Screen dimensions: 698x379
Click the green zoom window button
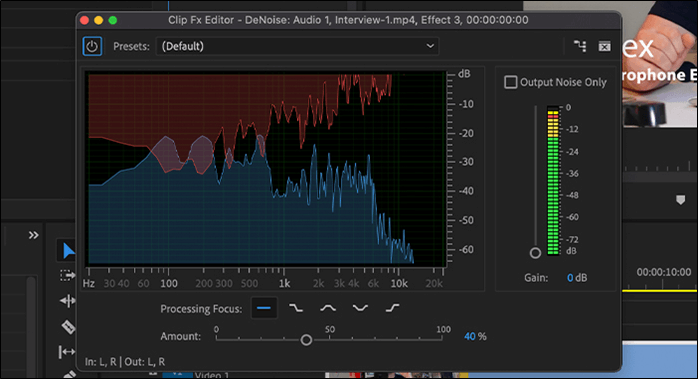[113, 20]
